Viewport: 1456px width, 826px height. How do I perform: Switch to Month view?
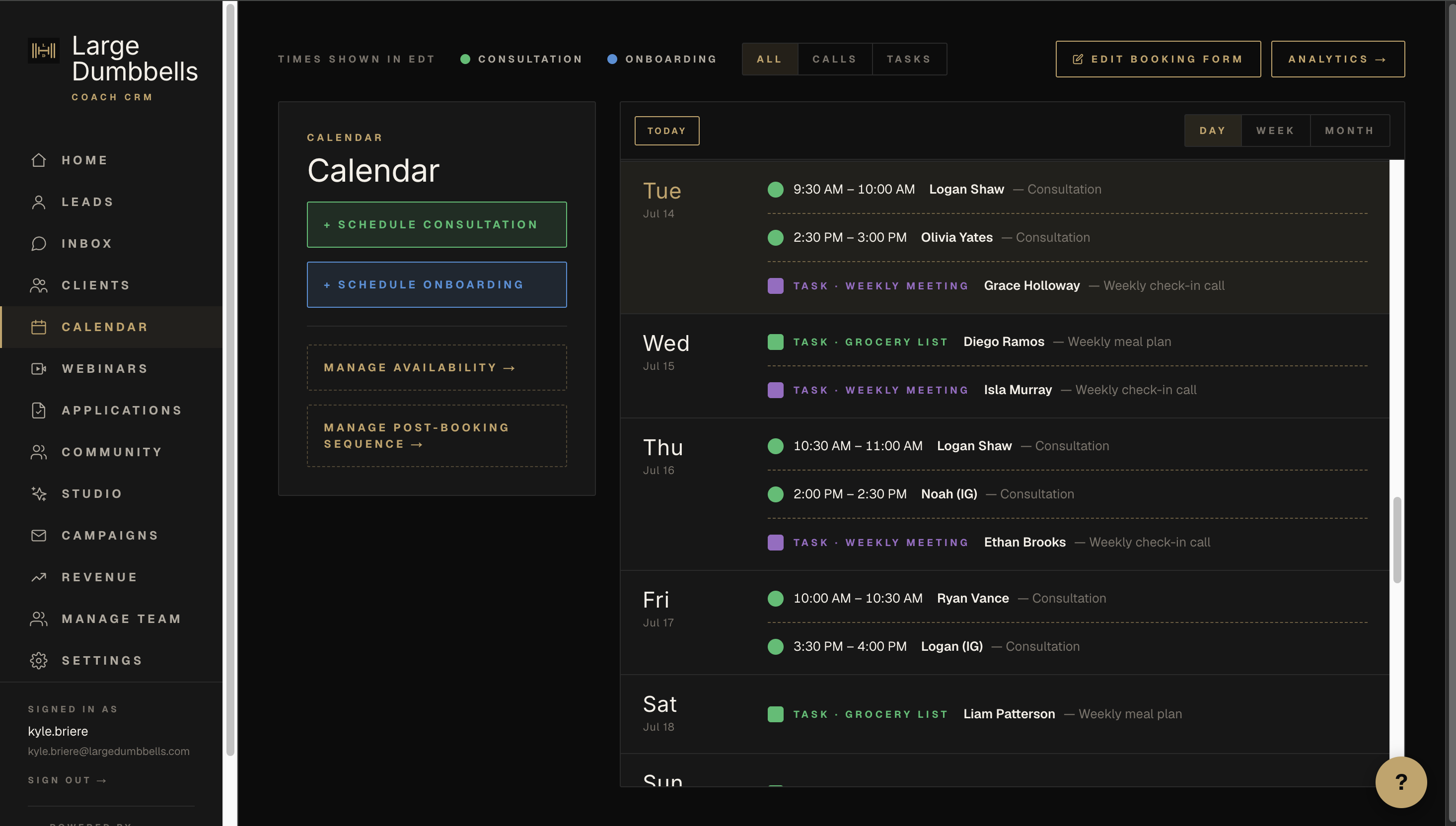pyautogui.click(x=1349, y=131)
